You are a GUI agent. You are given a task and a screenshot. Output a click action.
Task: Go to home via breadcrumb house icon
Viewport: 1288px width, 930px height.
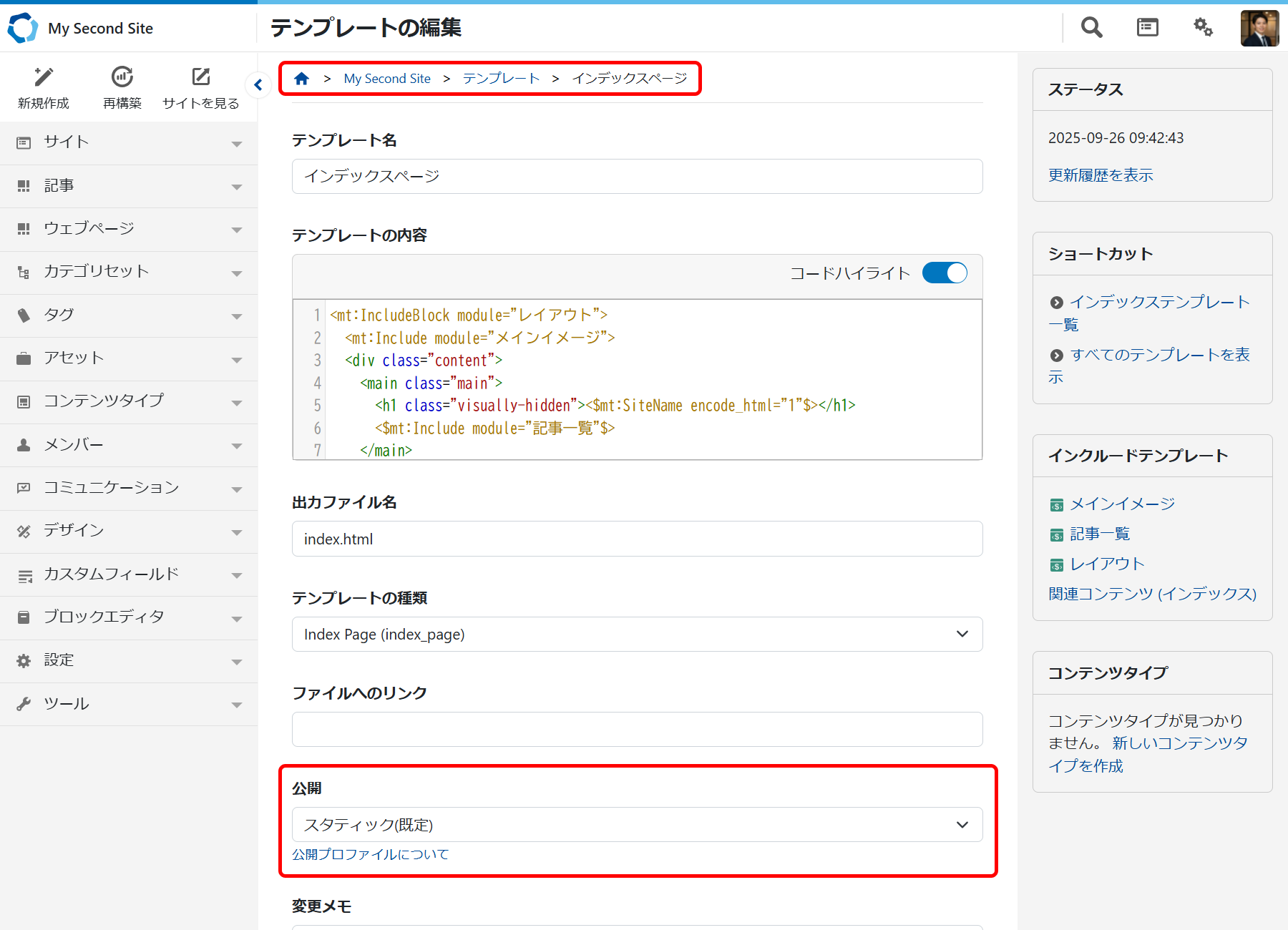302,79
